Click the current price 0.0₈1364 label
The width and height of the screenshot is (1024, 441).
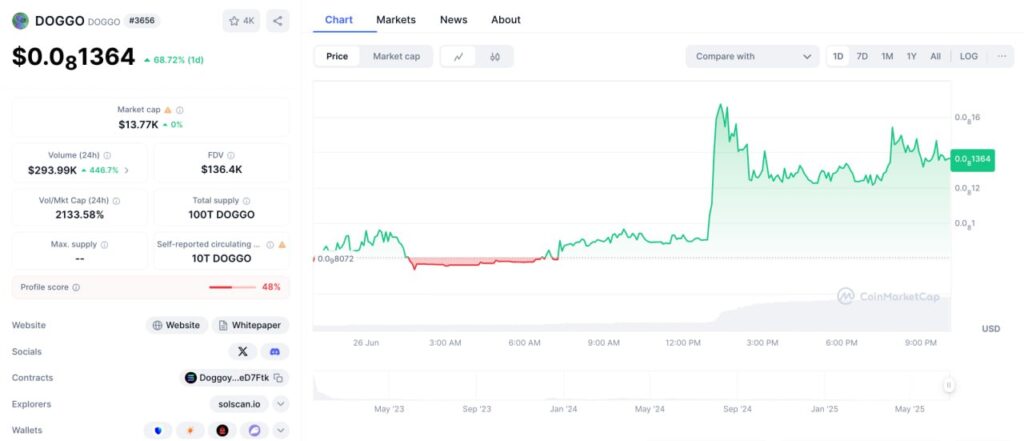(972, 159)
